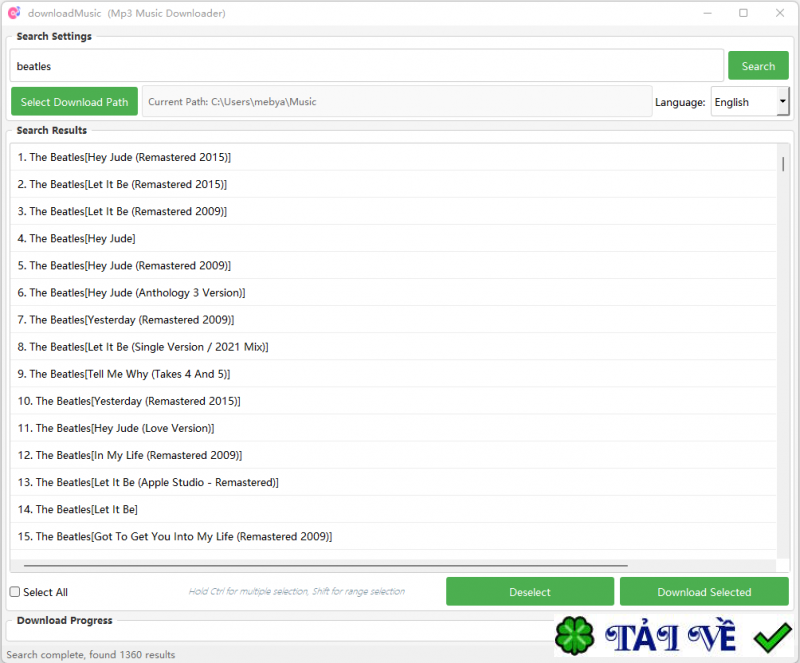
Task: Select result 14 The Beatles[Let It Be]
Action: (393, 509)
